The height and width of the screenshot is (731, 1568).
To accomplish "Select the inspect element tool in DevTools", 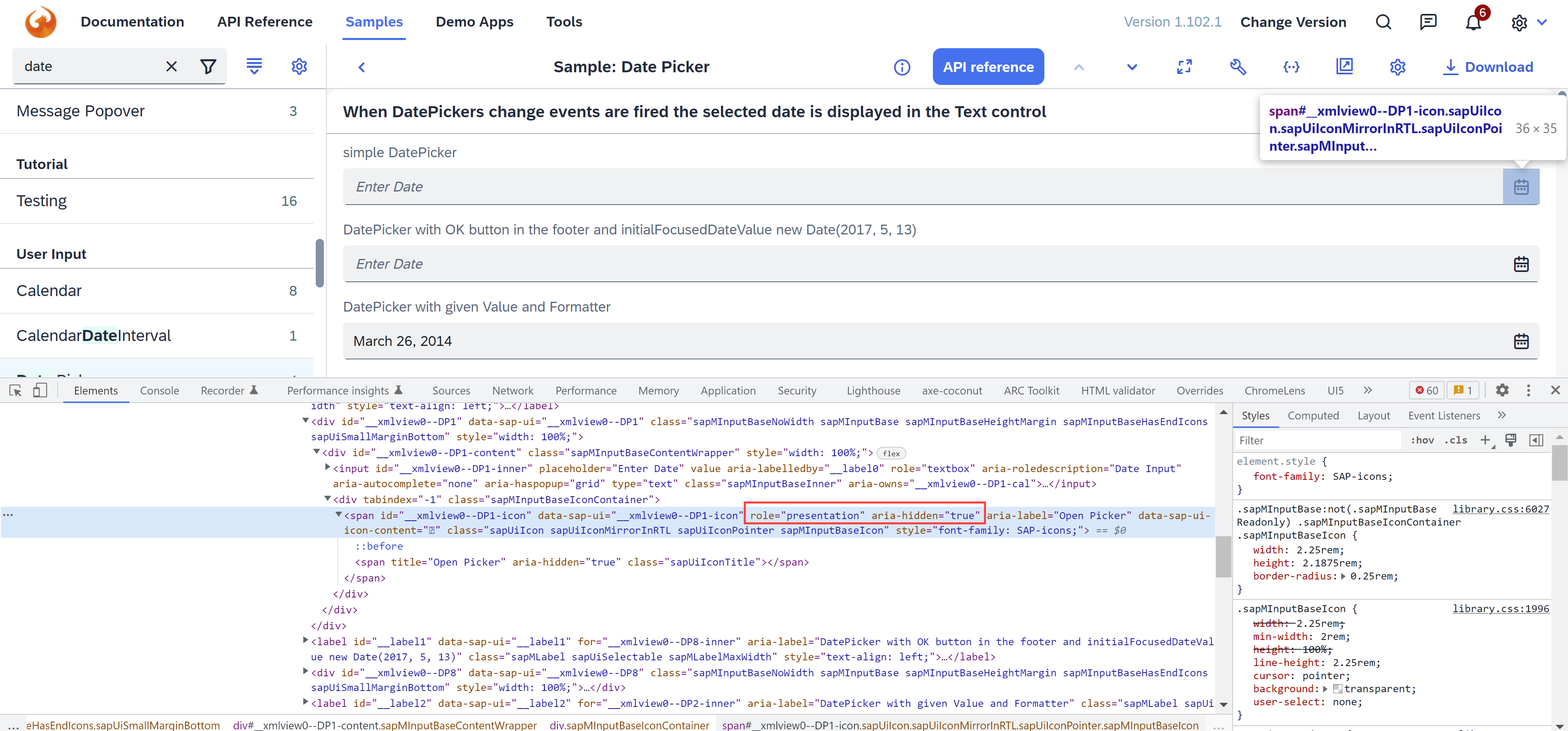I will (15, 390).
